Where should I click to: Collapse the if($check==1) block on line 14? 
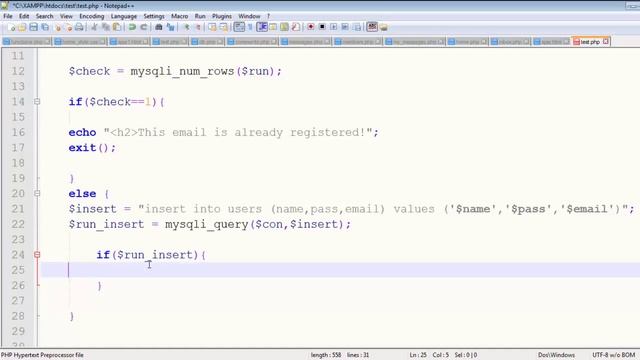pyautogui.click(x=37, y=101)
